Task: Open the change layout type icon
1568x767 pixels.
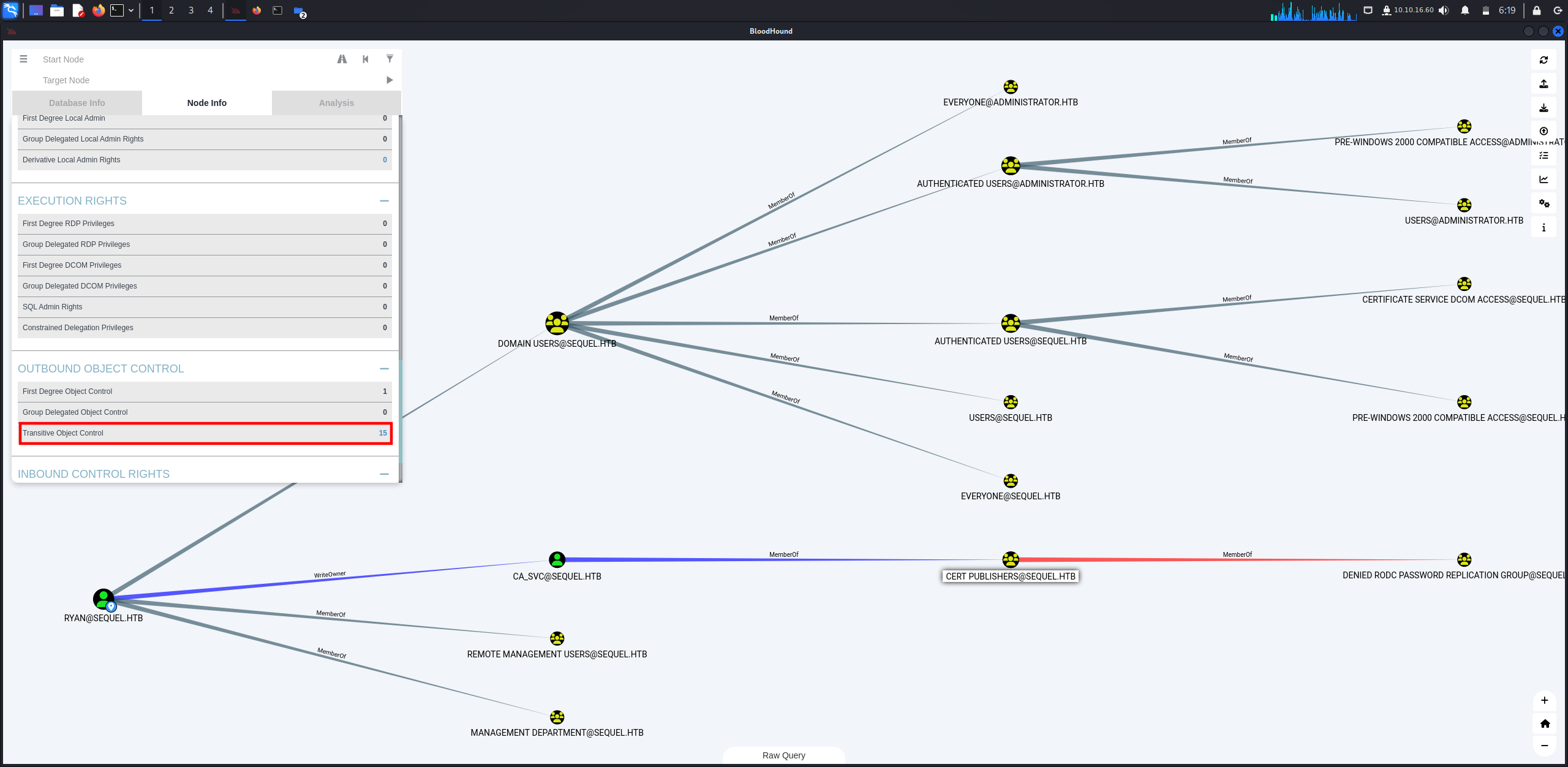Action: [x=1543, y=156]
